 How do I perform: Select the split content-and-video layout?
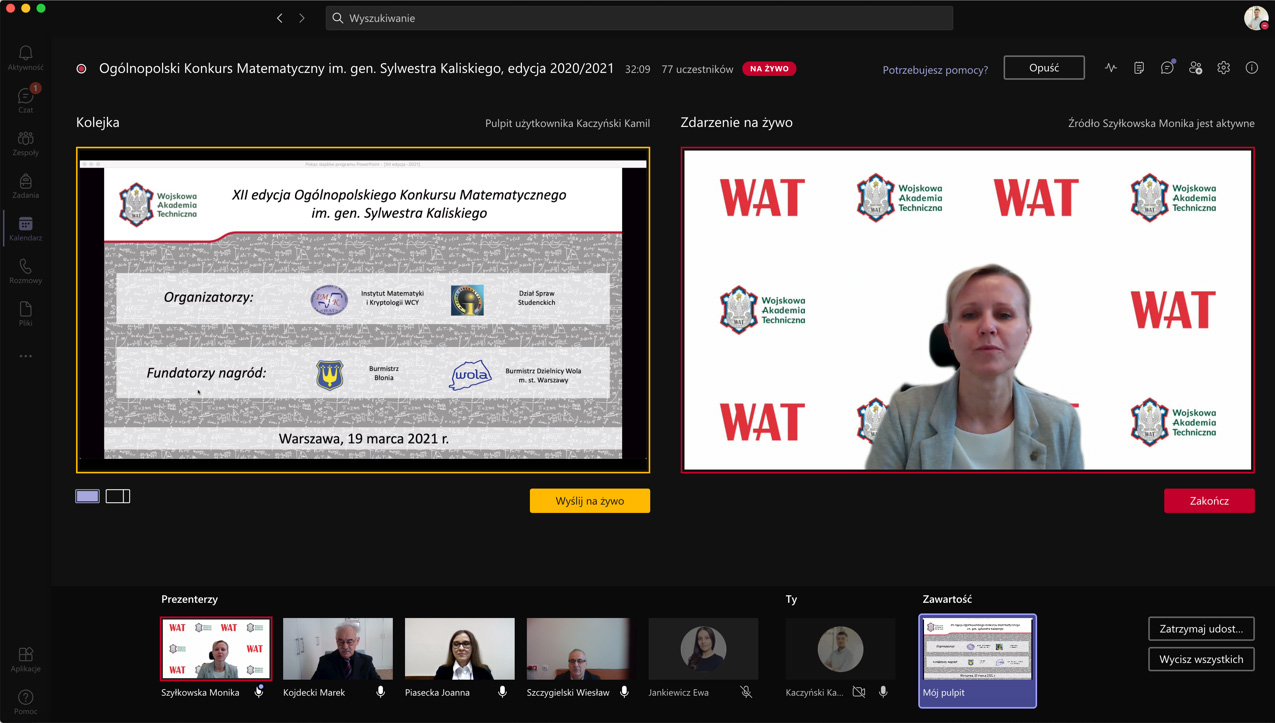pyautogui.click(x=118, y=496)
